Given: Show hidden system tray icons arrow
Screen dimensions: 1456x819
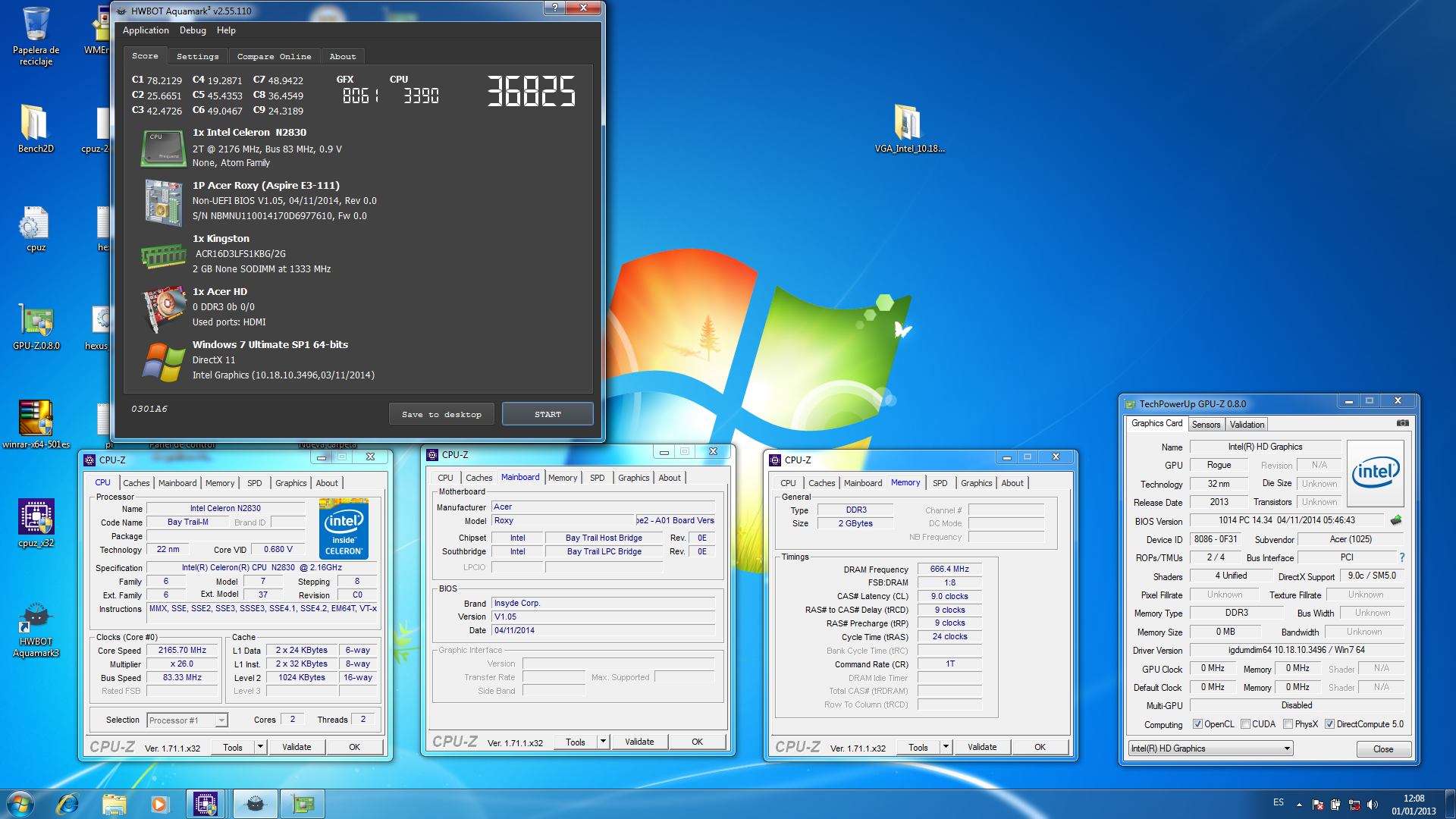Looking at the screenshot, I should [1299, 805].
